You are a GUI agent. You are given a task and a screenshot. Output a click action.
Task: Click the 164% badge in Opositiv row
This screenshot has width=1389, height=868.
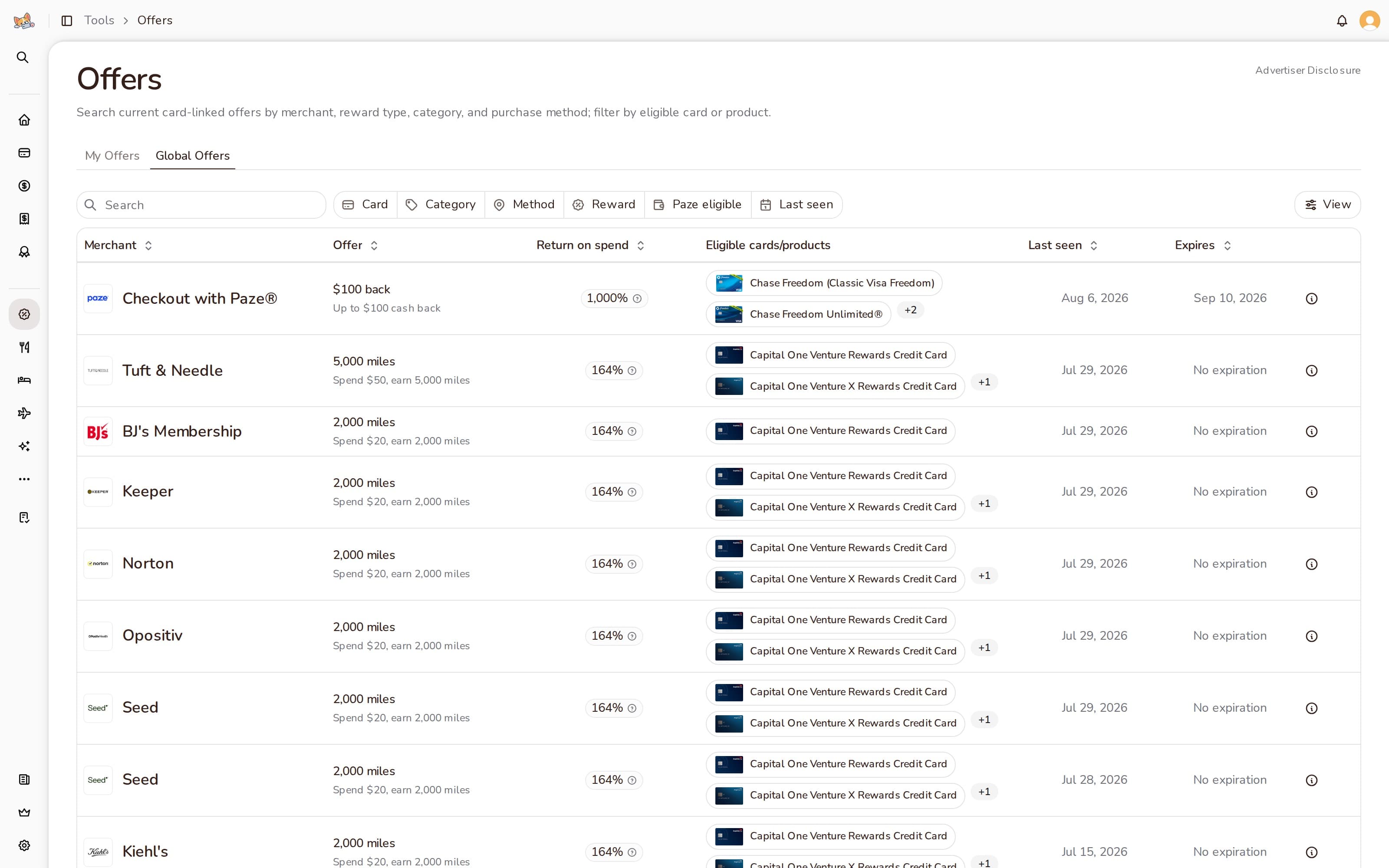pyautogui.click(x=614, y=636)
